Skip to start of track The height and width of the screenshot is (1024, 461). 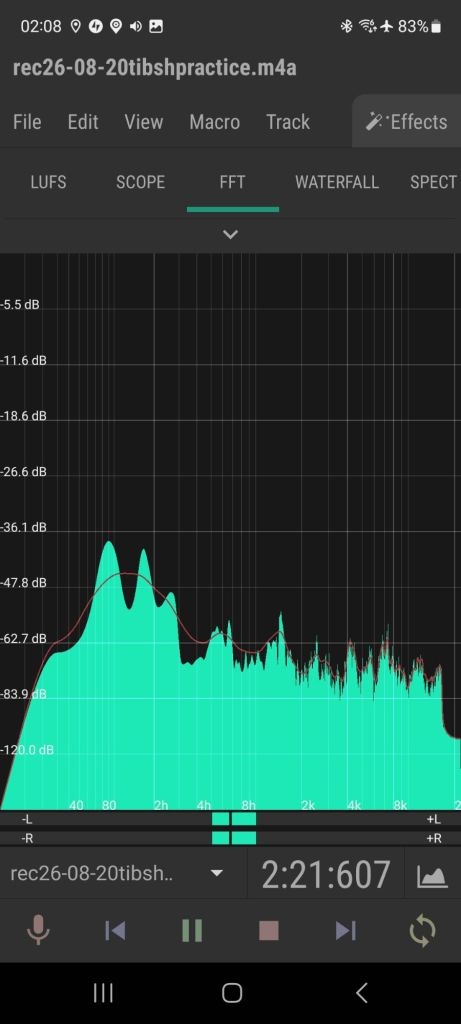(x=115, y=930)
